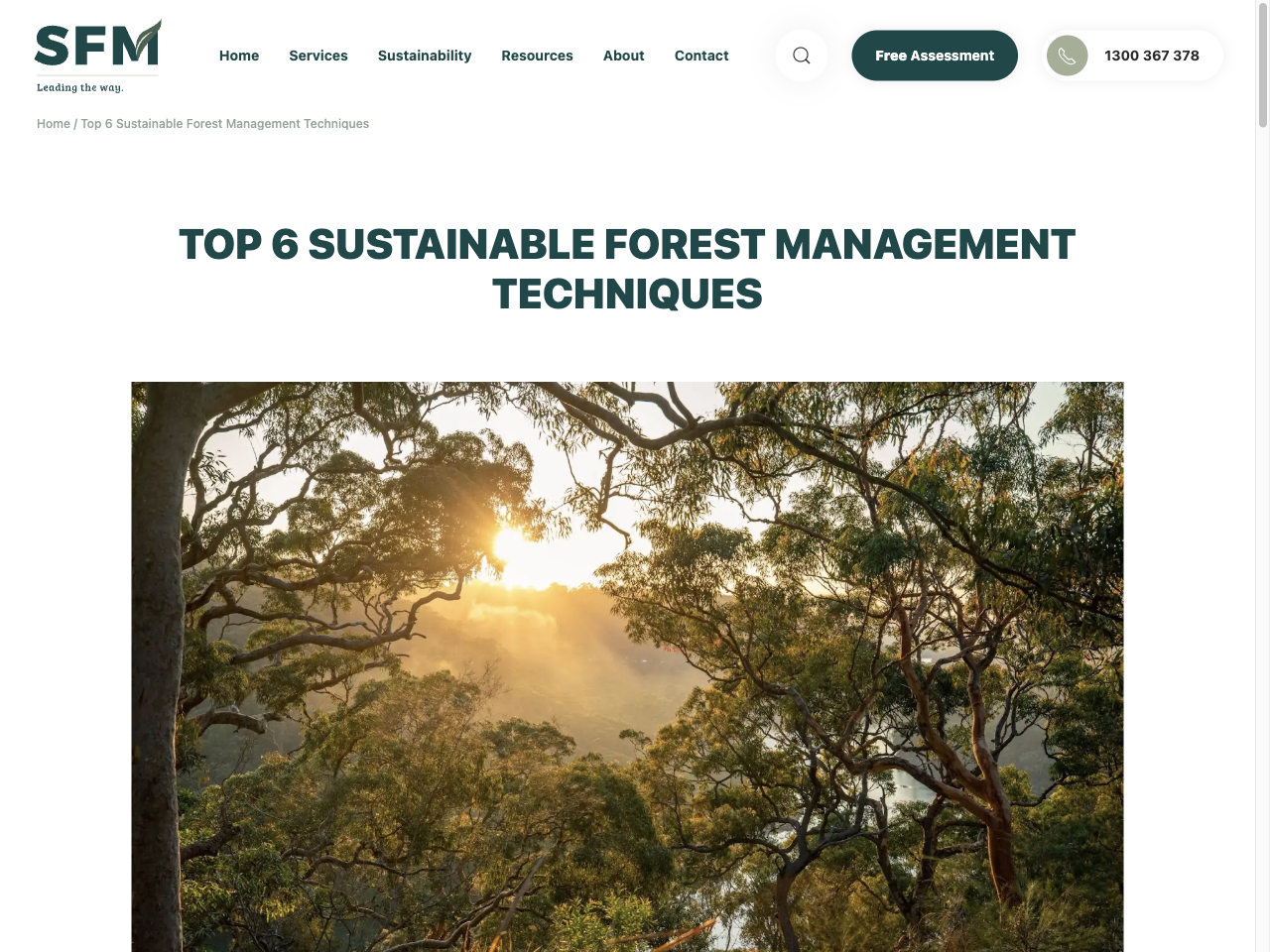Call 1300 367 378 via the header link
This screenshot has height=952, width=1270.
tap(1151, 56)
